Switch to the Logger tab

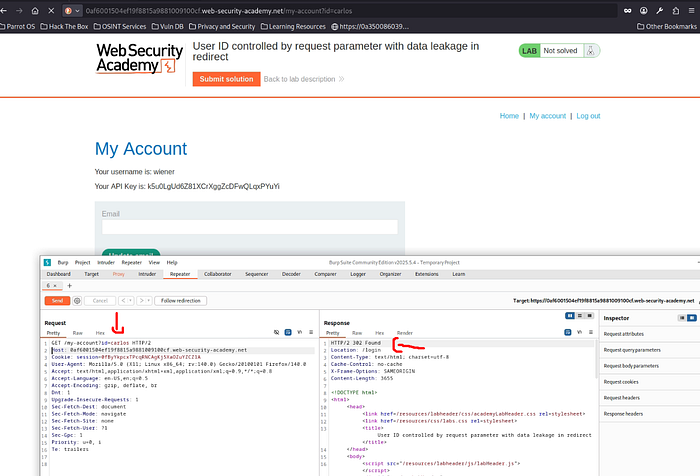[x=358, y=274]
